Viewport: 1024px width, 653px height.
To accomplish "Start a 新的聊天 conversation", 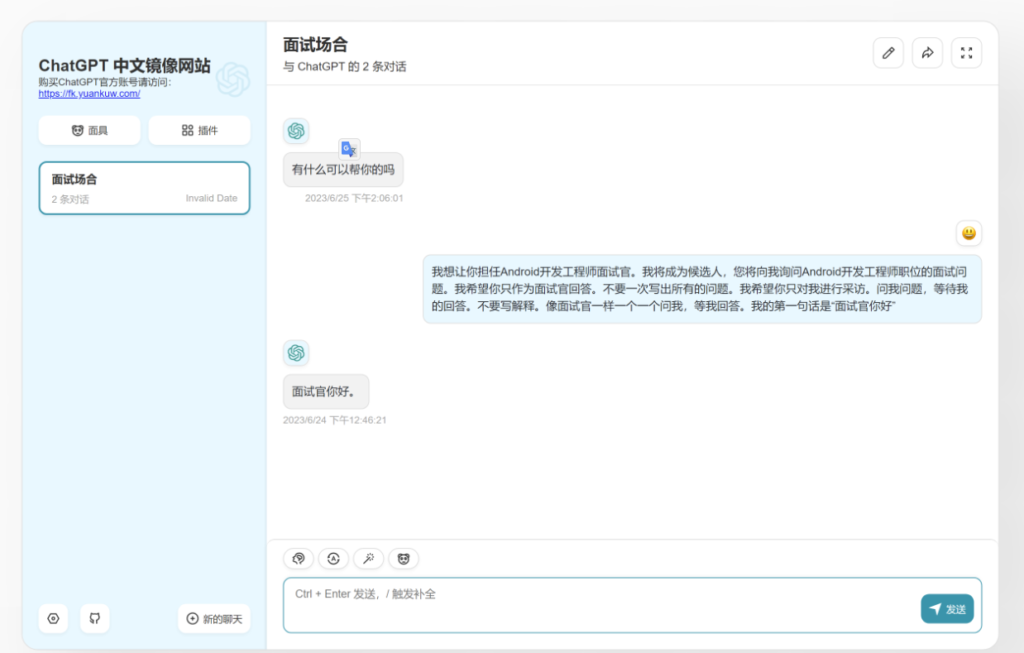I will coord(214,618).
